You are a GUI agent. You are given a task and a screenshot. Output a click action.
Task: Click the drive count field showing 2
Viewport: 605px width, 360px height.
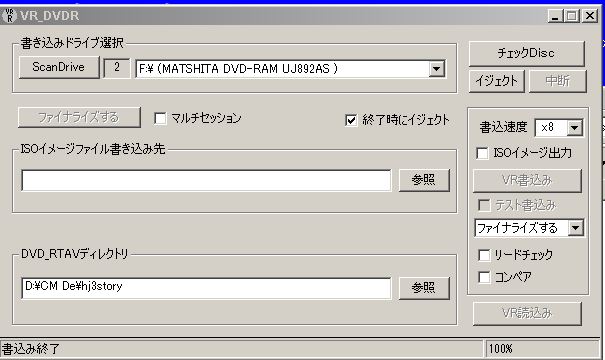click(117, 68)
